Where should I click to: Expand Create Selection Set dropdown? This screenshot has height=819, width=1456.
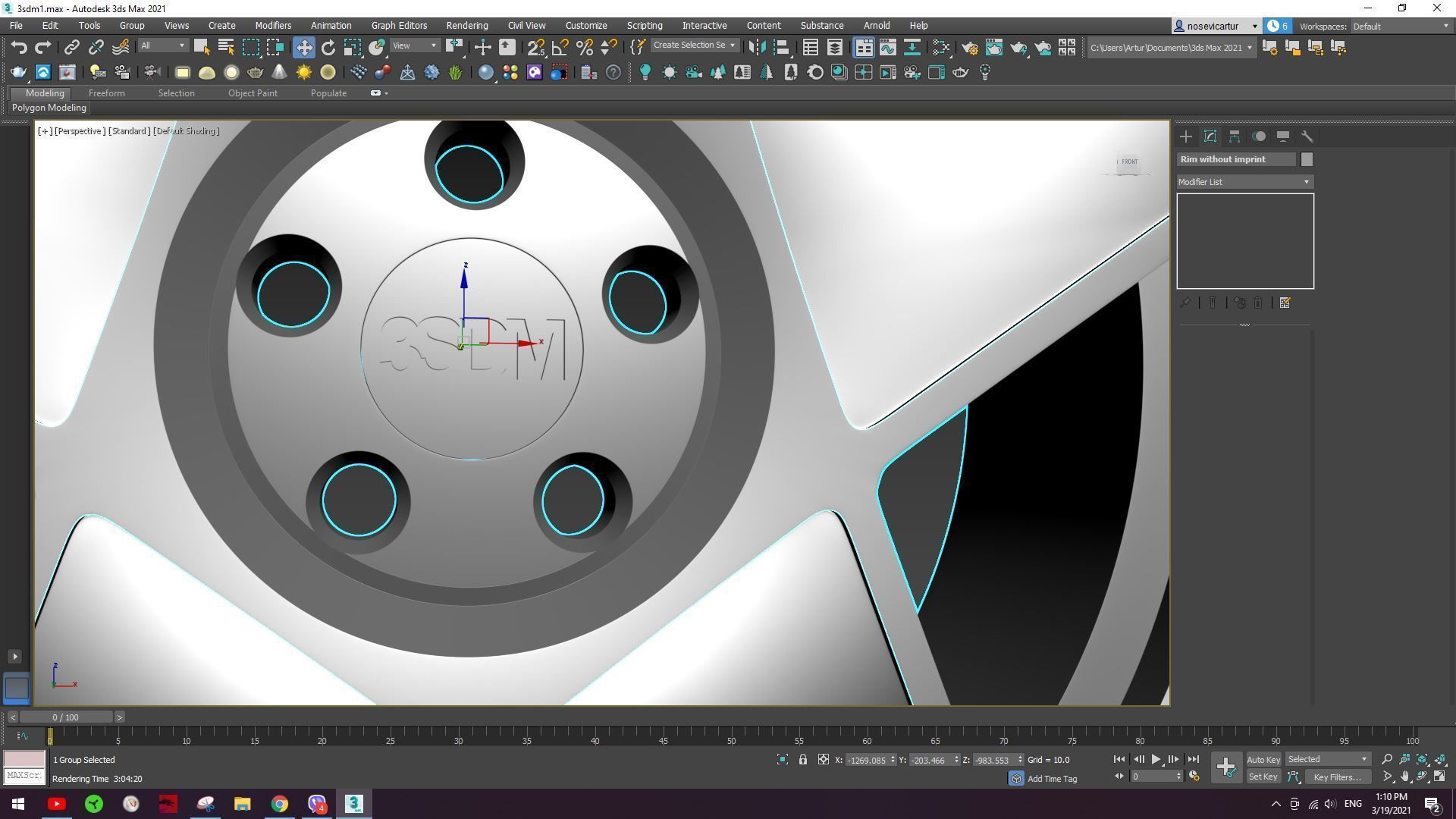click(x=695, y=45)
